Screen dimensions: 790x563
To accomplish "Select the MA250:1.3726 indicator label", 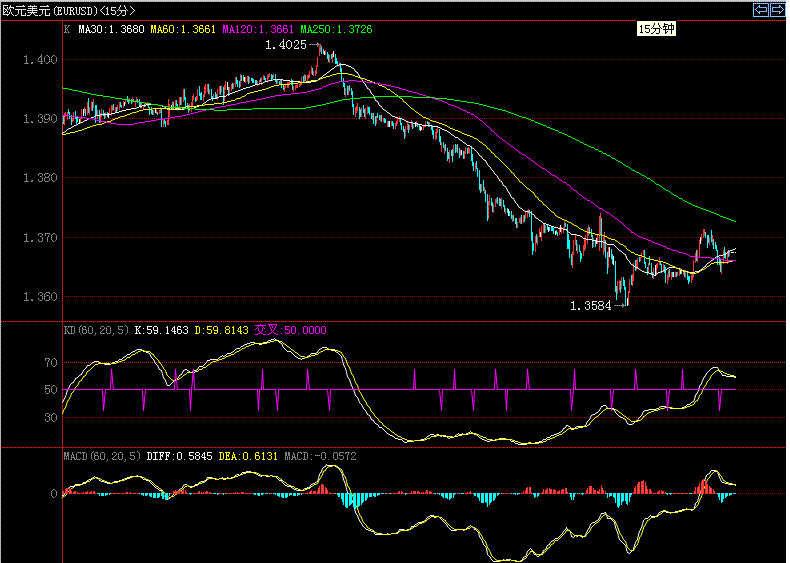I will click(x=337, y=29).
